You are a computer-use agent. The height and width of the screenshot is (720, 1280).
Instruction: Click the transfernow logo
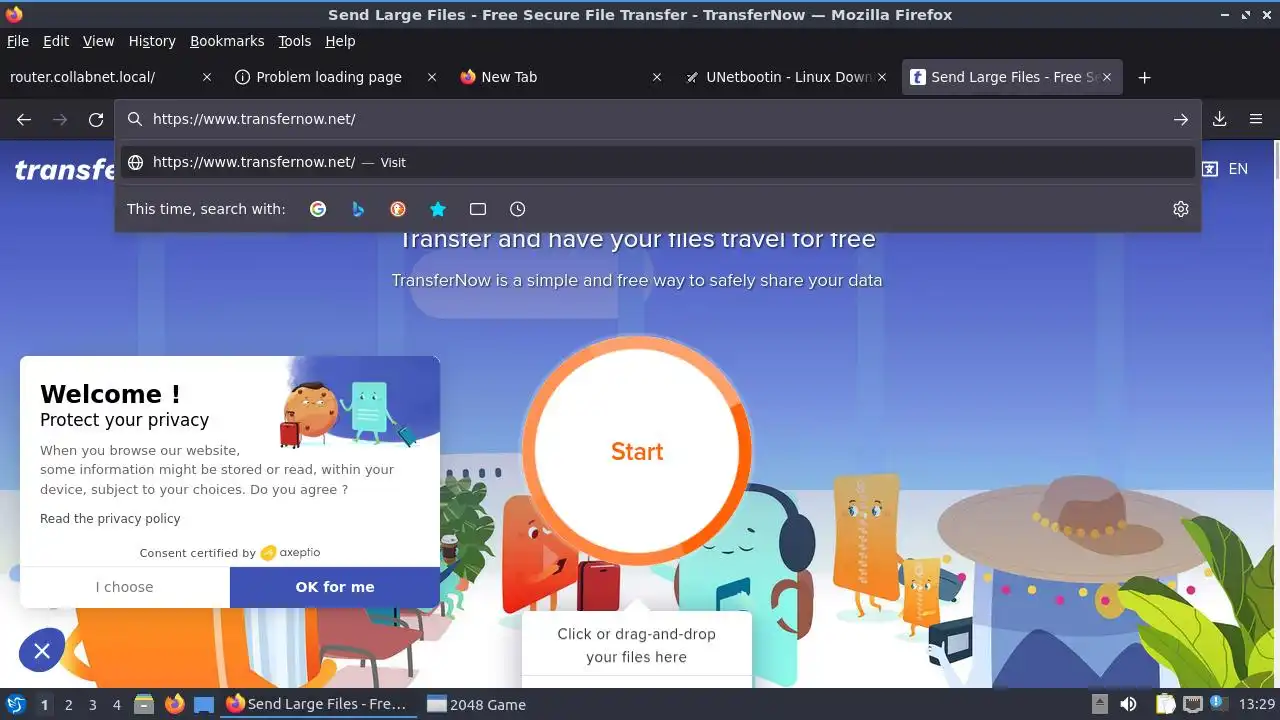[66, 169]
